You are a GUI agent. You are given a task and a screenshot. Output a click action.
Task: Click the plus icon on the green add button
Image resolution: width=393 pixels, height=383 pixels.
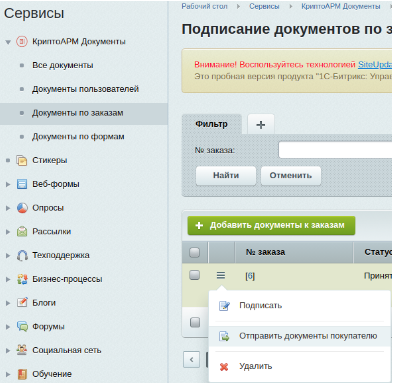[199, 226]
